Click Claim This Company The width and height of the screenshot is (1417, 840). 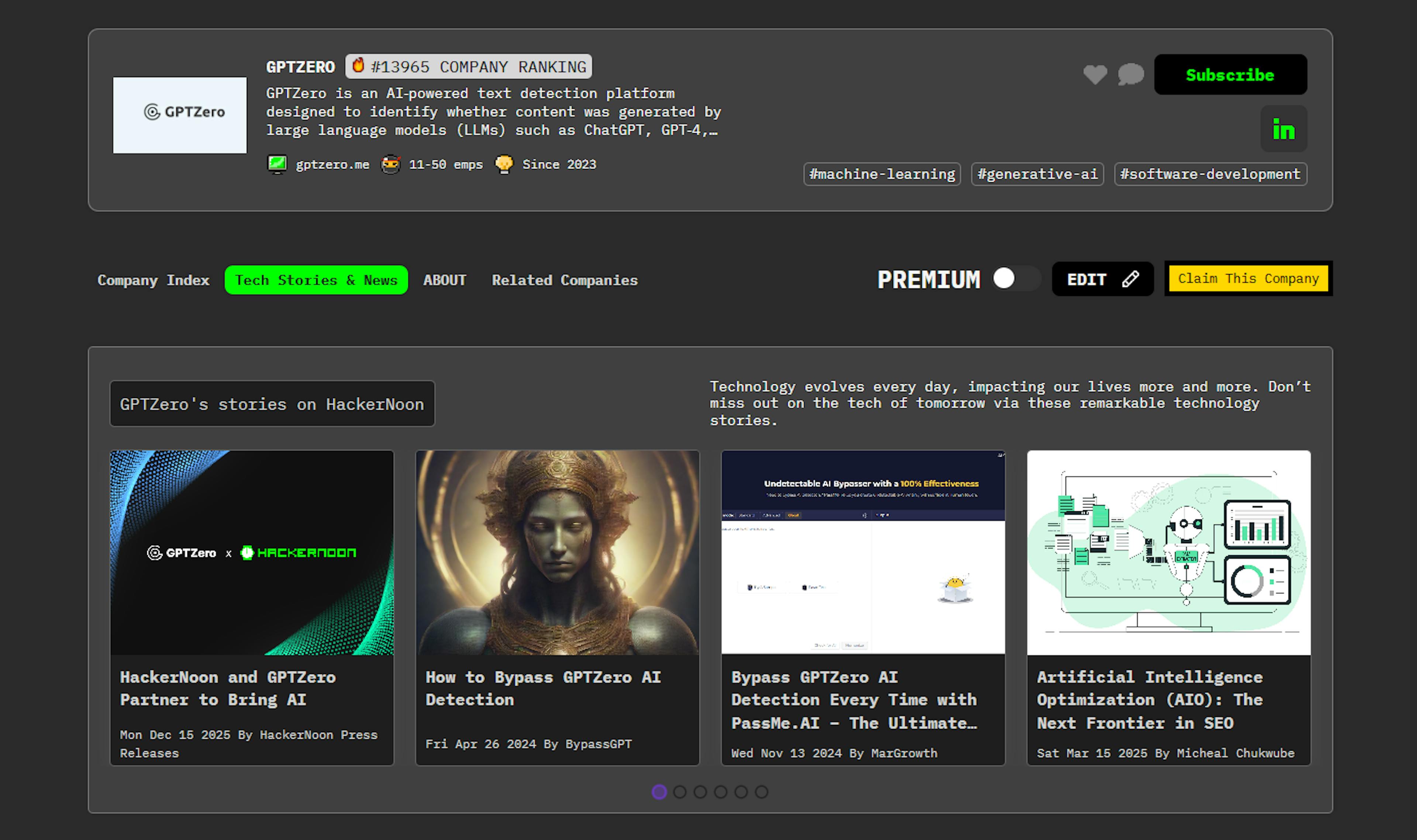(x=1247, y=279)
